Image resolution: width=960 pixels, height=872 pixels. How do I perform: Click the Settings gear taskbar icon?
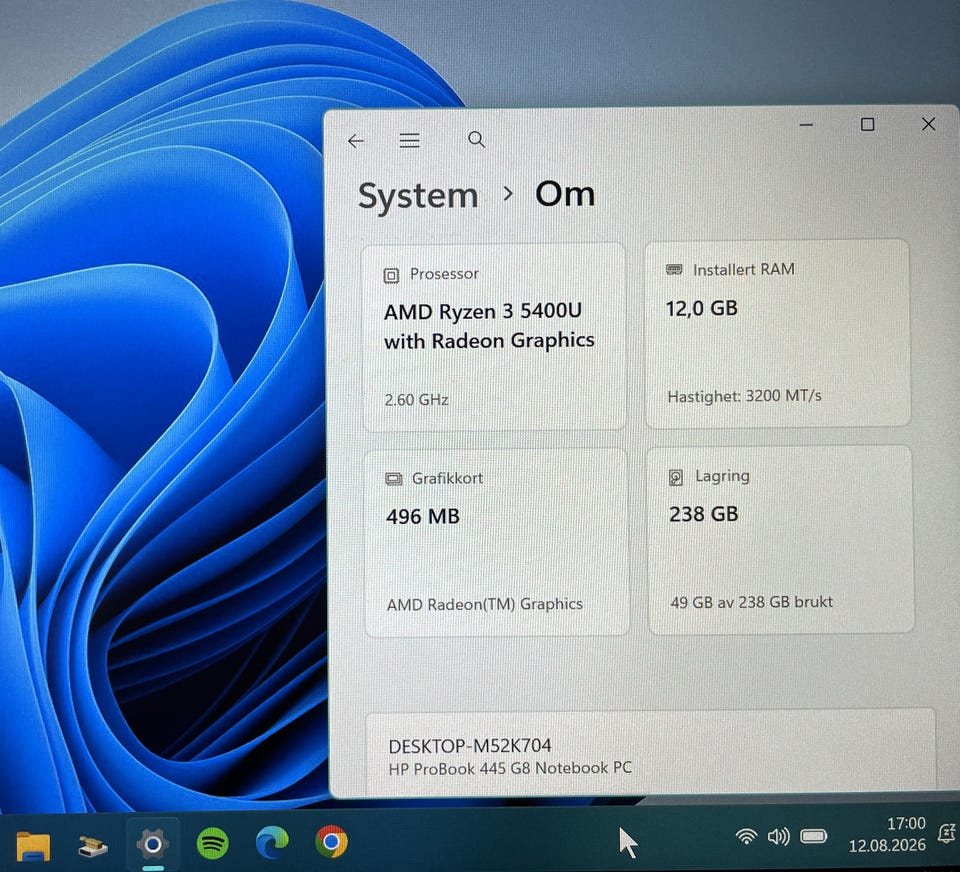coord(152,844)
